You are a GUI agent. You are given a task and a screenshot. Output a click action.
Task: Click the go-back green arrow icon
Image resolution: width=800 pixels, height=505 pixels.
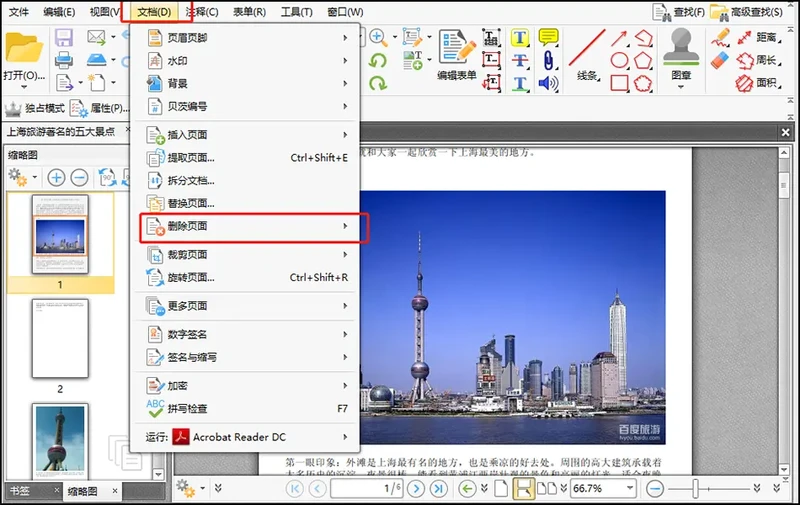click(467, 489)
